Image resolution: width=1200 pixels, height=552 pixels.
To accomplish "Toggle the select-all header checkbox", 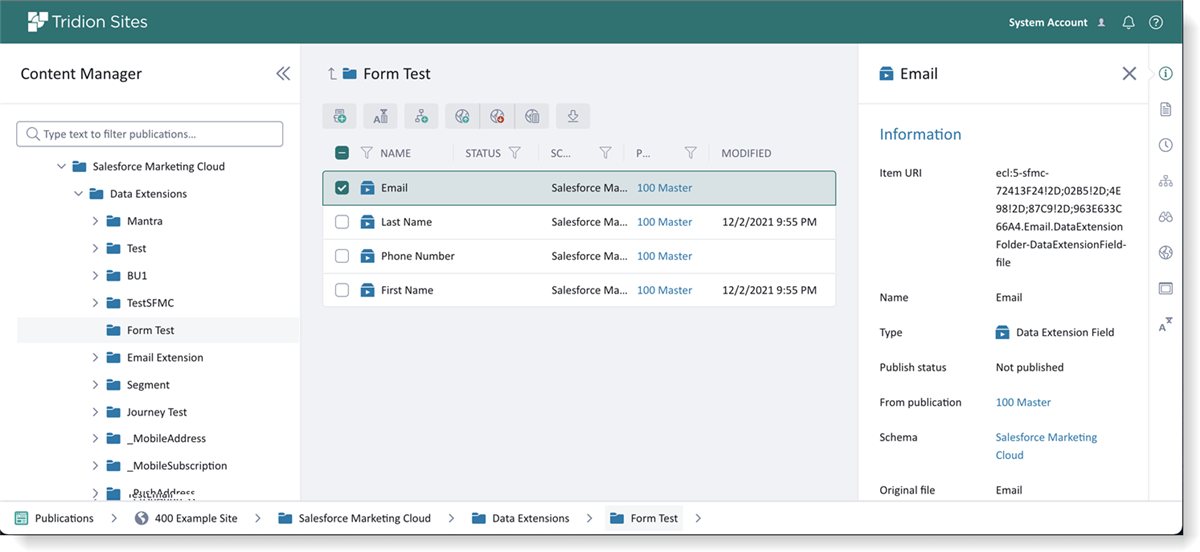I will 341,153.
